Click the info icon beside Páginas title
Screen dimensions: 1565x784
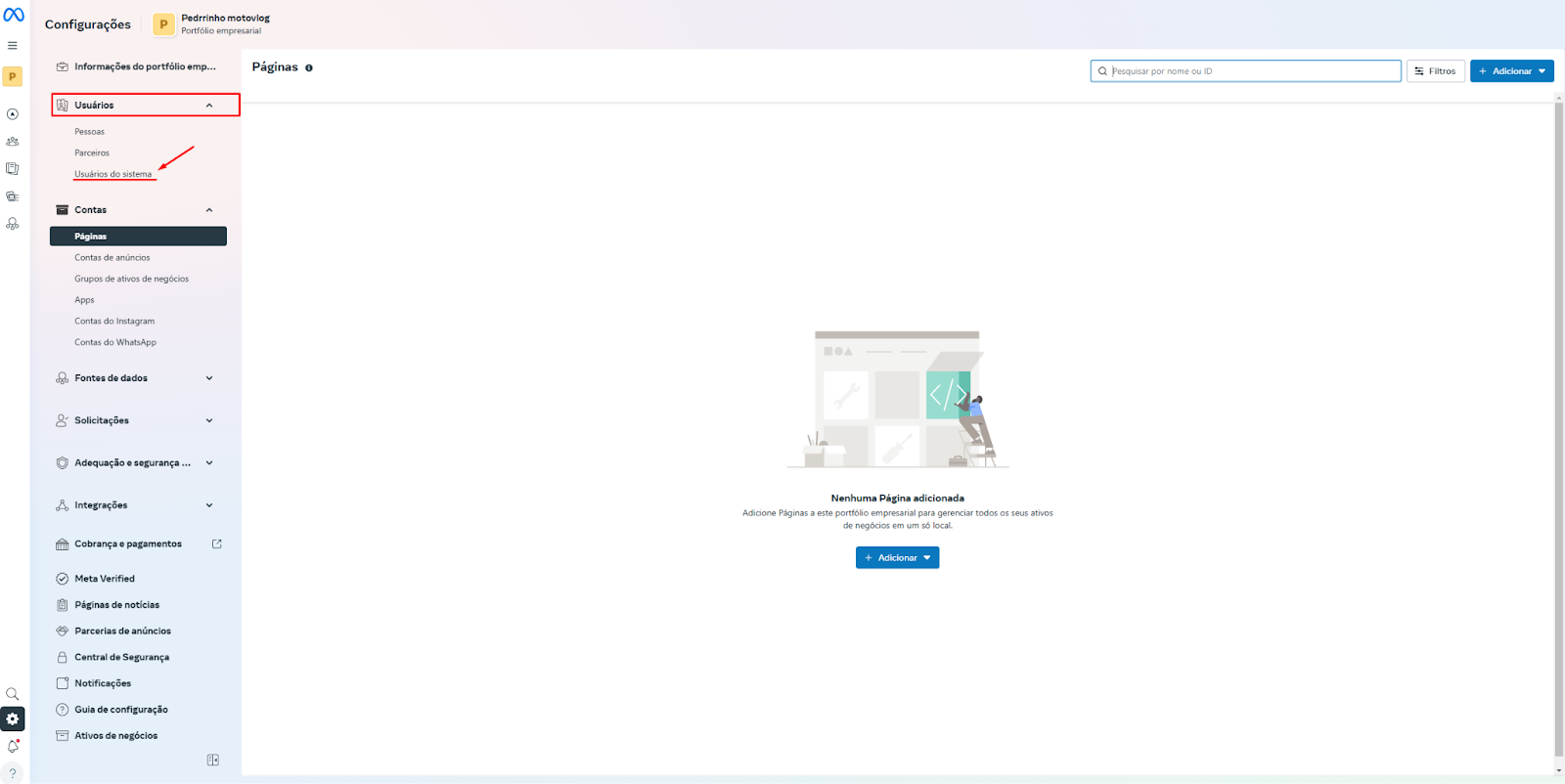coord(309,68)
